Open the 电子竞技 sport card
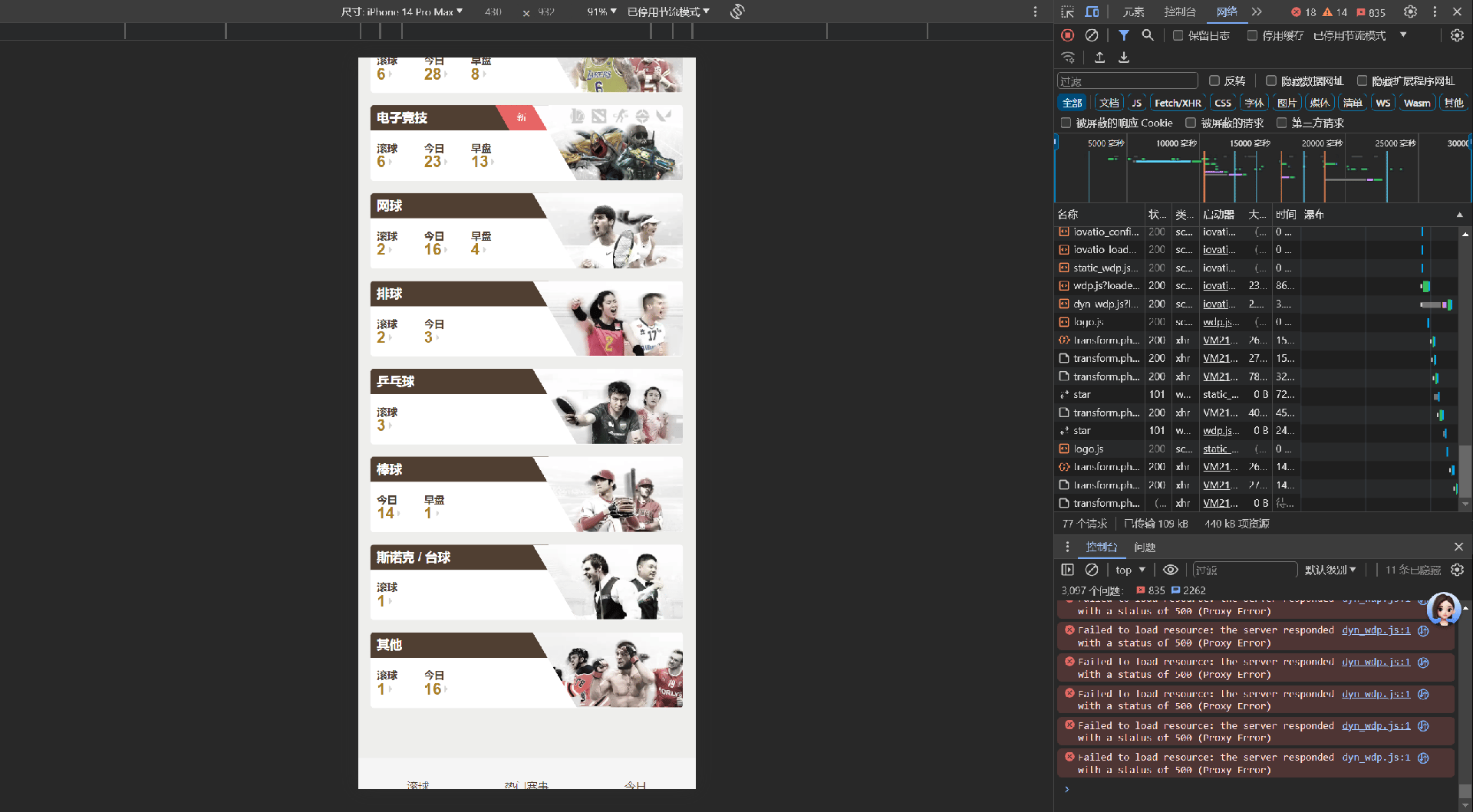 coord(526,143)
